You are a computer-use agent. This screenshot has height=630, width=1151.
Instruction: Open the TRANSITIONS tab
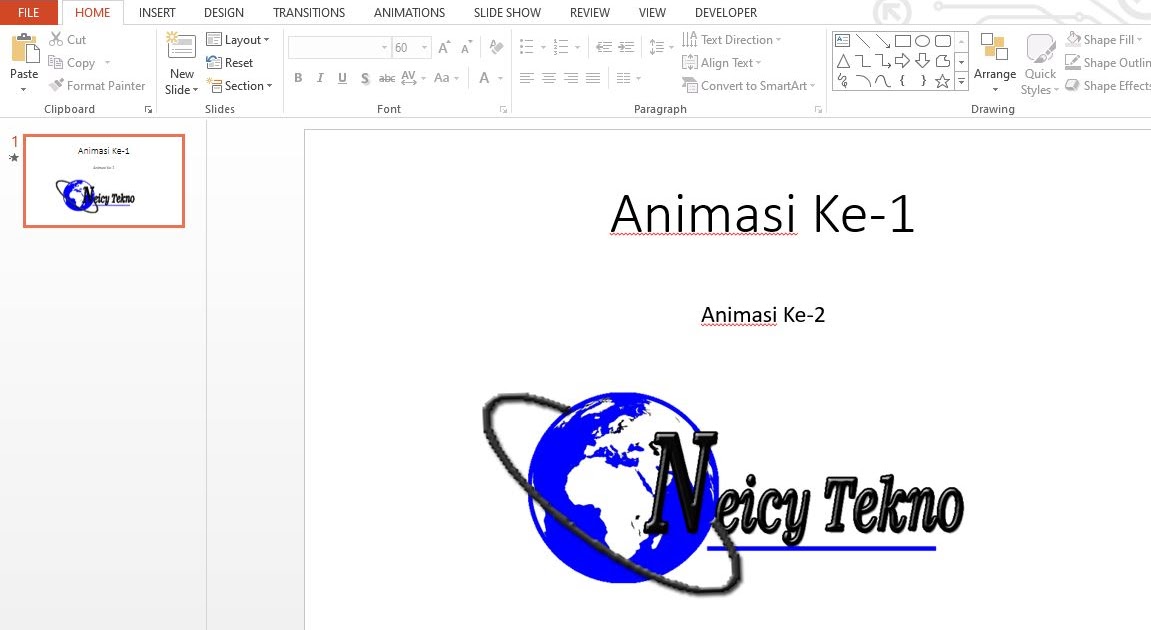coord(308,12)
